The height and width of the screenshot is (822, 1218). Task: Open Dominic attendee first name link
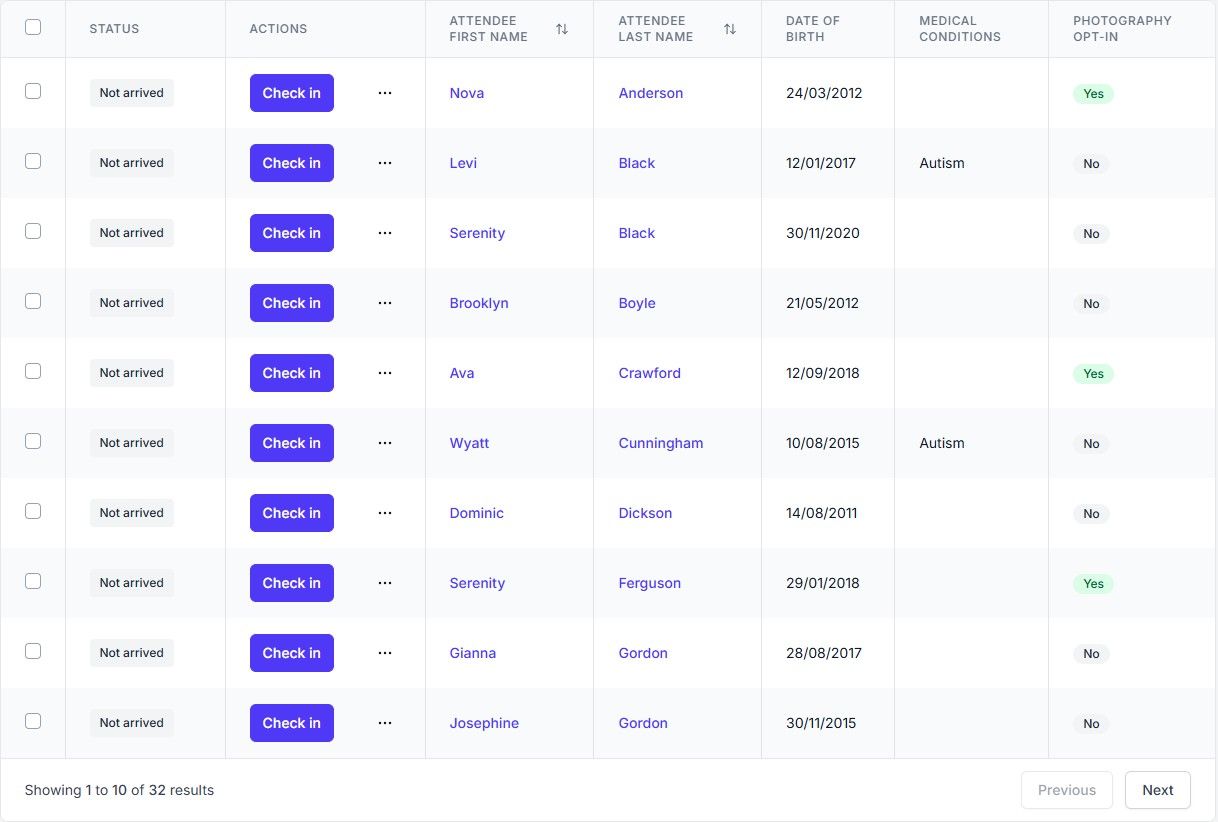tap(477, 513)
